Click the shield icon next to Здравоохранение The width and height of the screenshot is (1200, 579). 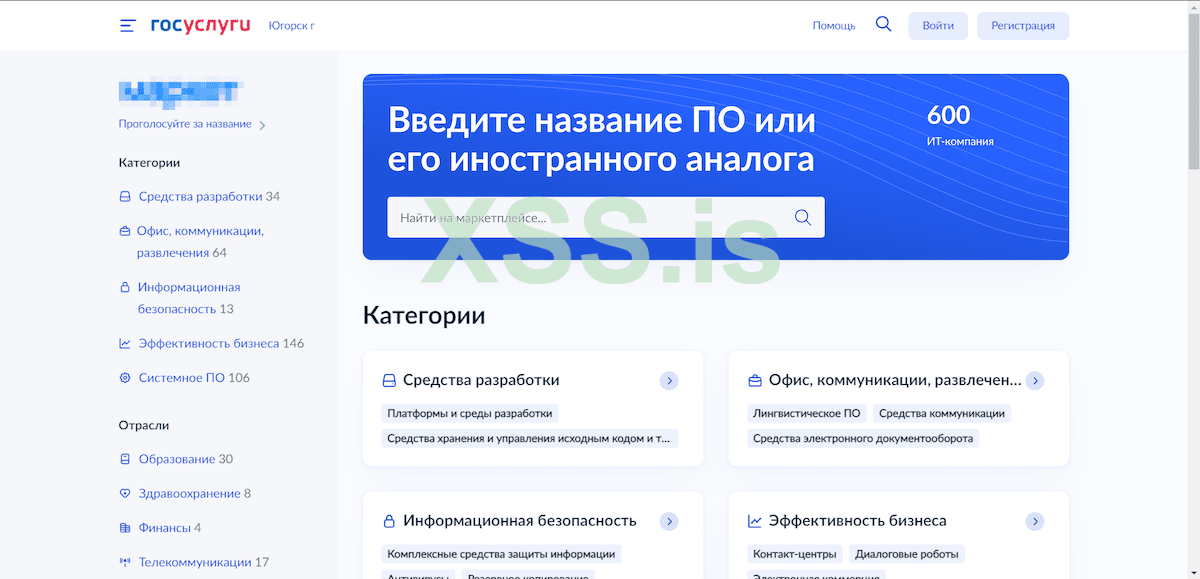coord(124,493)
